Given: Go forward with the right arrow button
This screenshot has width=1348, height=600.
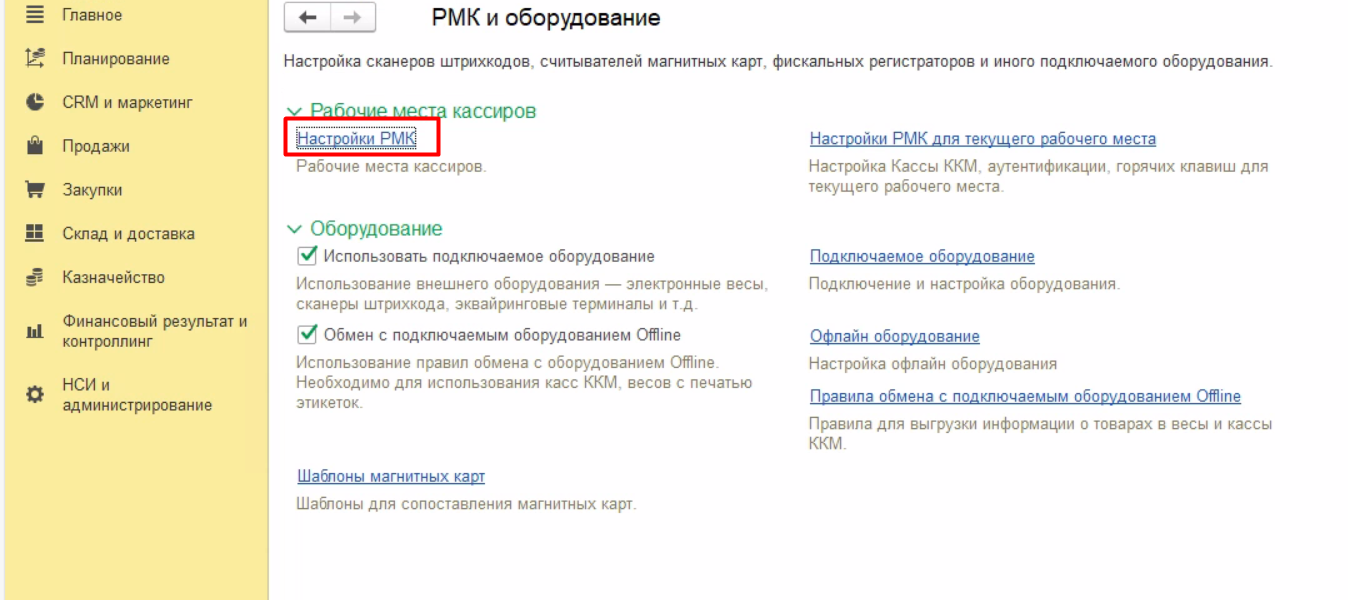Looking at the screenshot, I should pos(353,18).
